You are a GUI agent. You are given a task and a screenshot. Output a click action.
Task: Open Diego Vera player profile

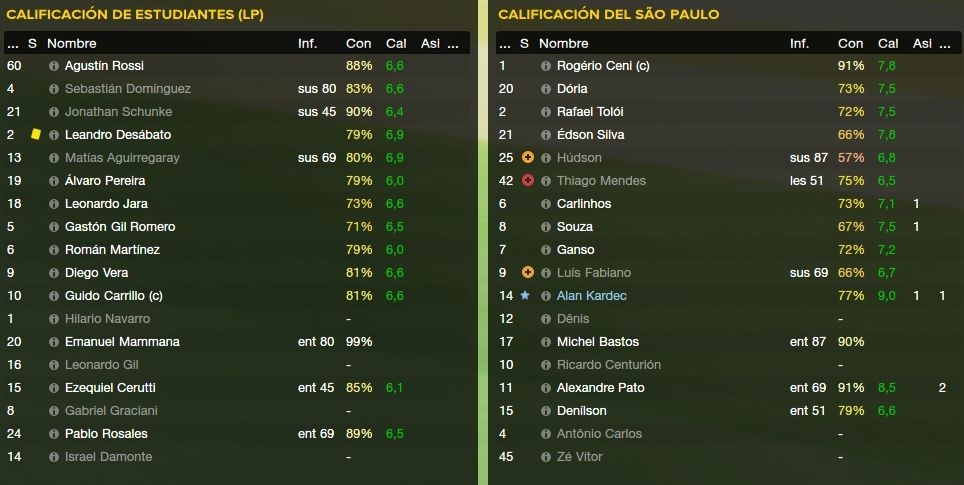97,272
